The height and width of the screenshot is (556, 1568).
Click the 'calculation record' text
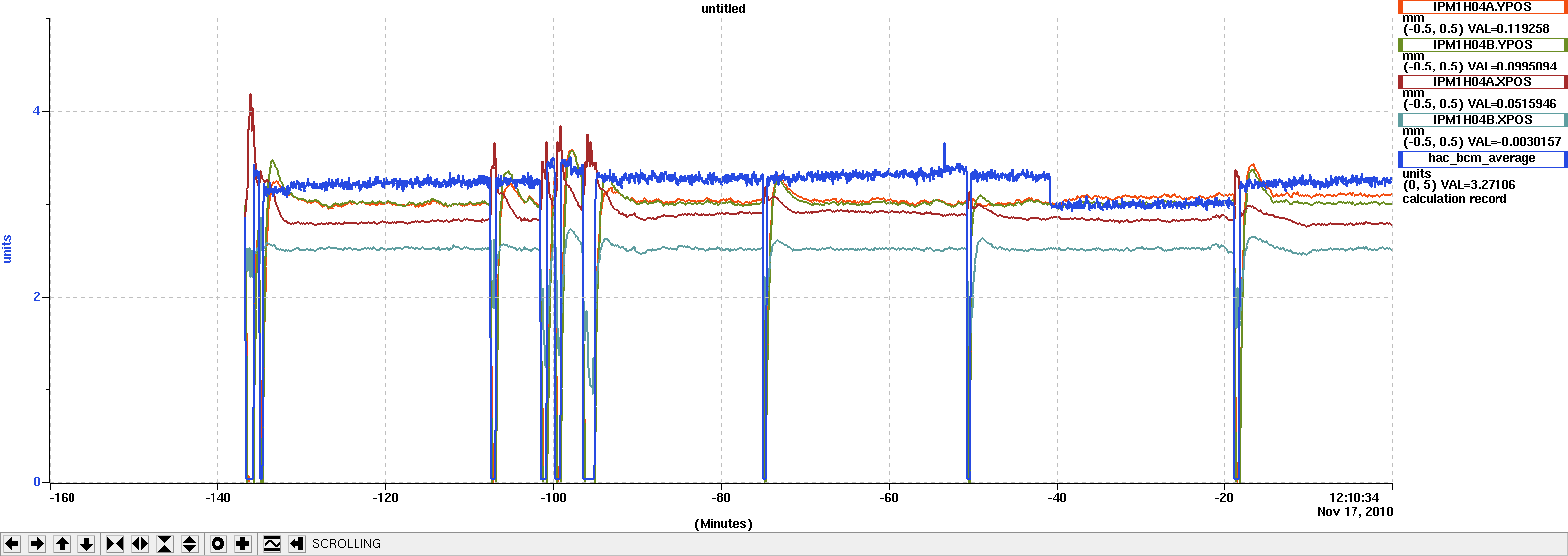(1455, 199)
